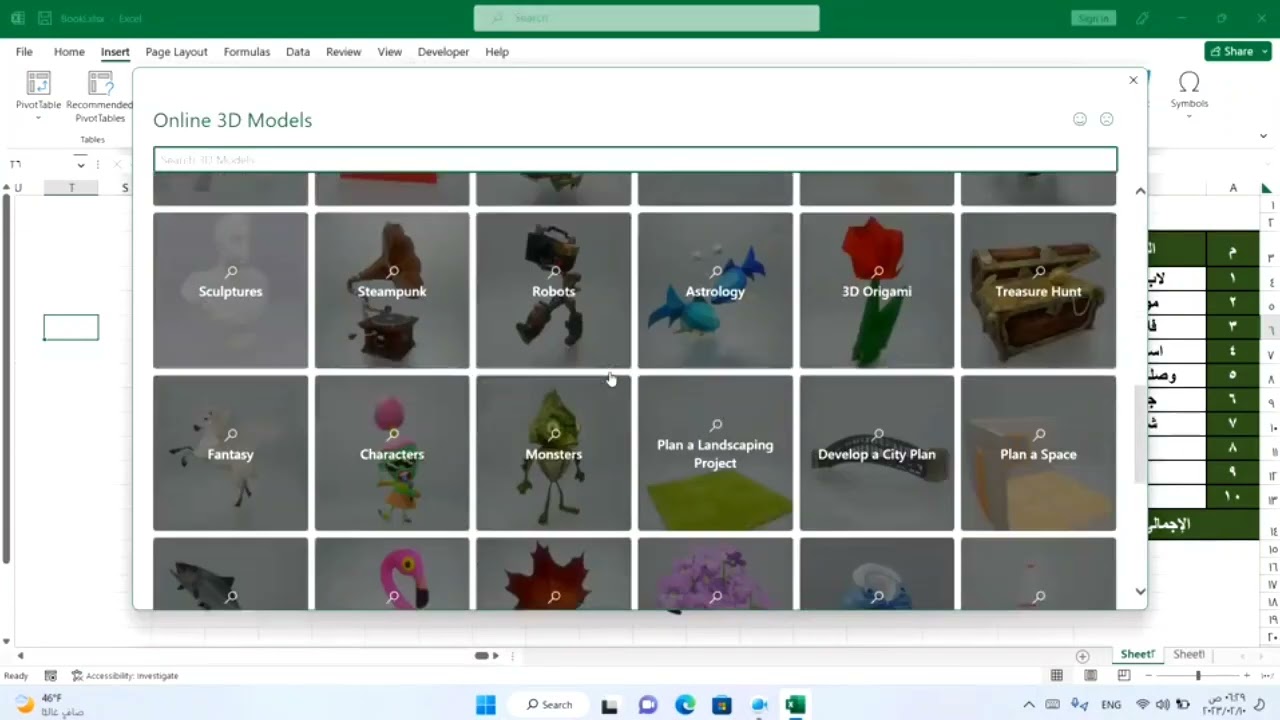Open the 3D Origami category
Viewport: 1280px width, 720px height.
(877, 290)
